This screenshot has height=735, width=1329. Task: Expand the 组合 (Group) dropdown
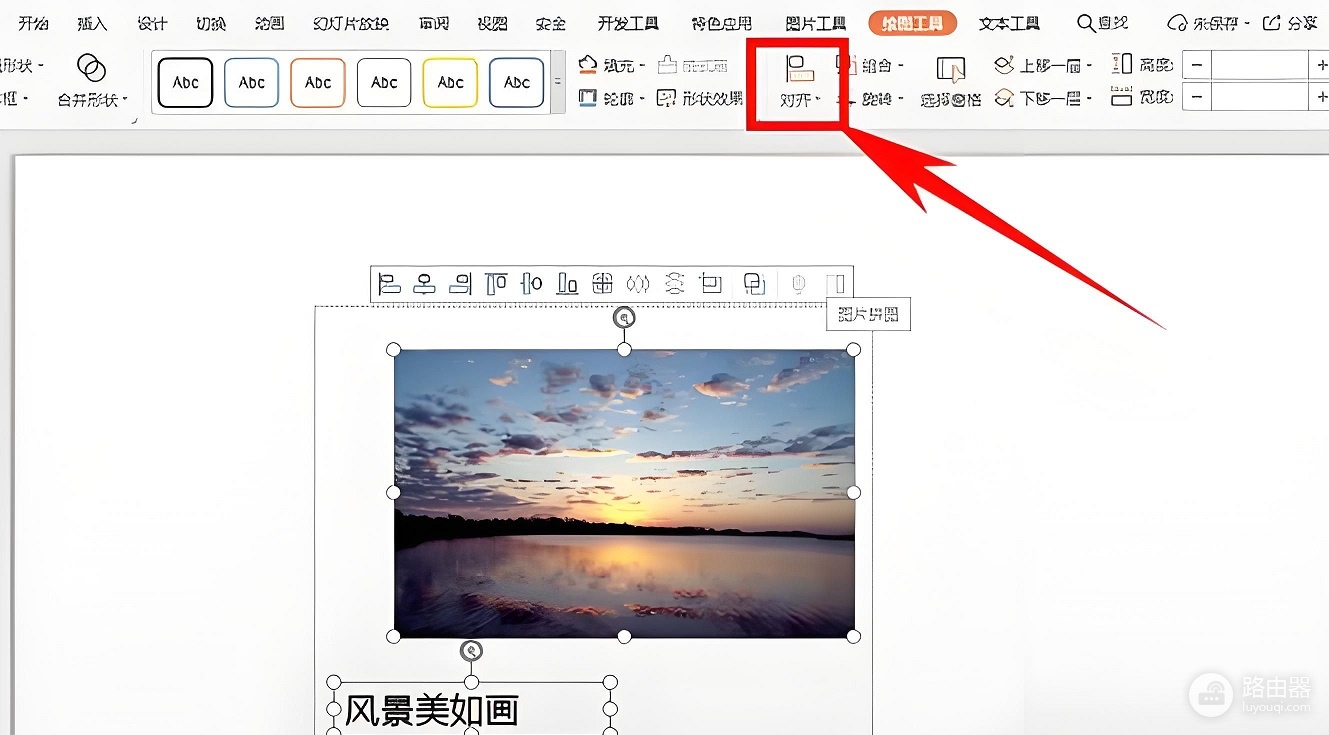click(869, 66)
